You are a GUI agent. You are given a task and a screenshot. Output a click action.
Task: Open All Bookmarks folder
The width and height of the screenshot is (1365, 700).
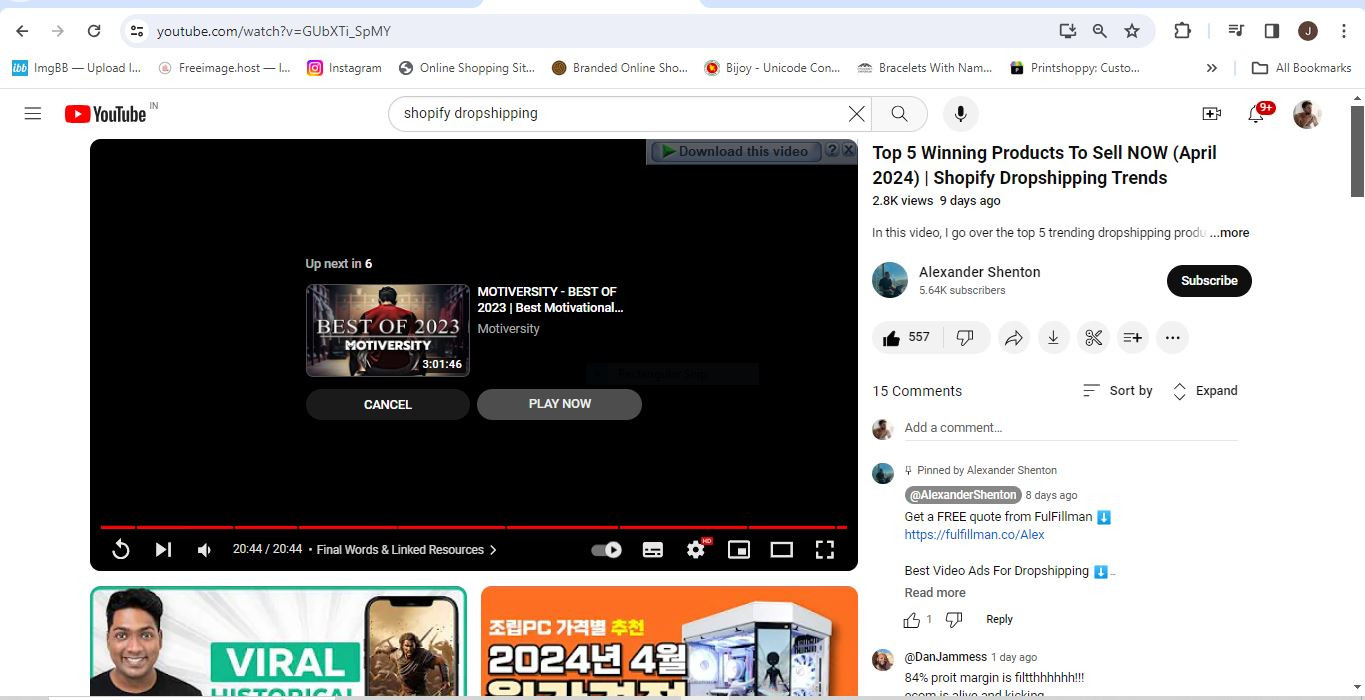pos(1301,68)
